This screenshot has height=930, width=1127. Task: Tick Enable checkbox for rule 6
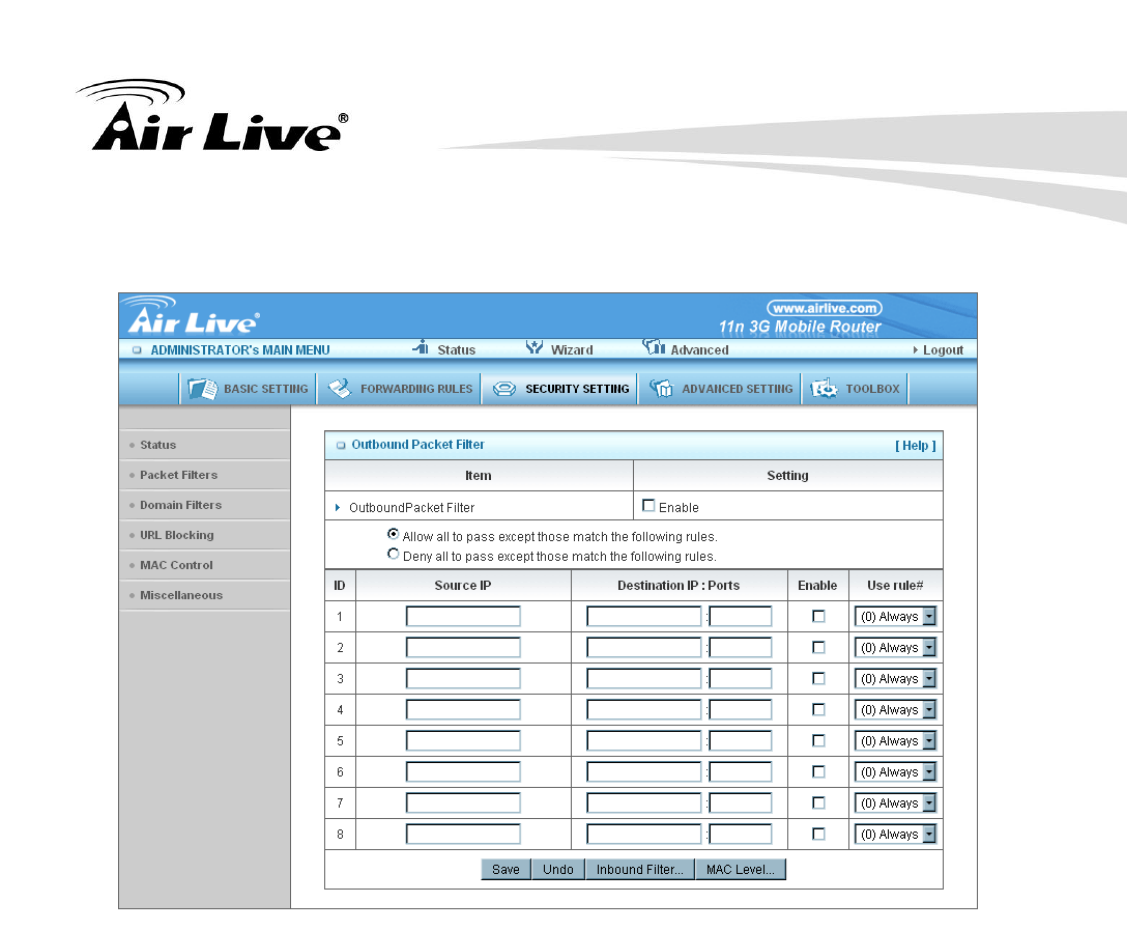pyautogui.click(x=818, y=771)
